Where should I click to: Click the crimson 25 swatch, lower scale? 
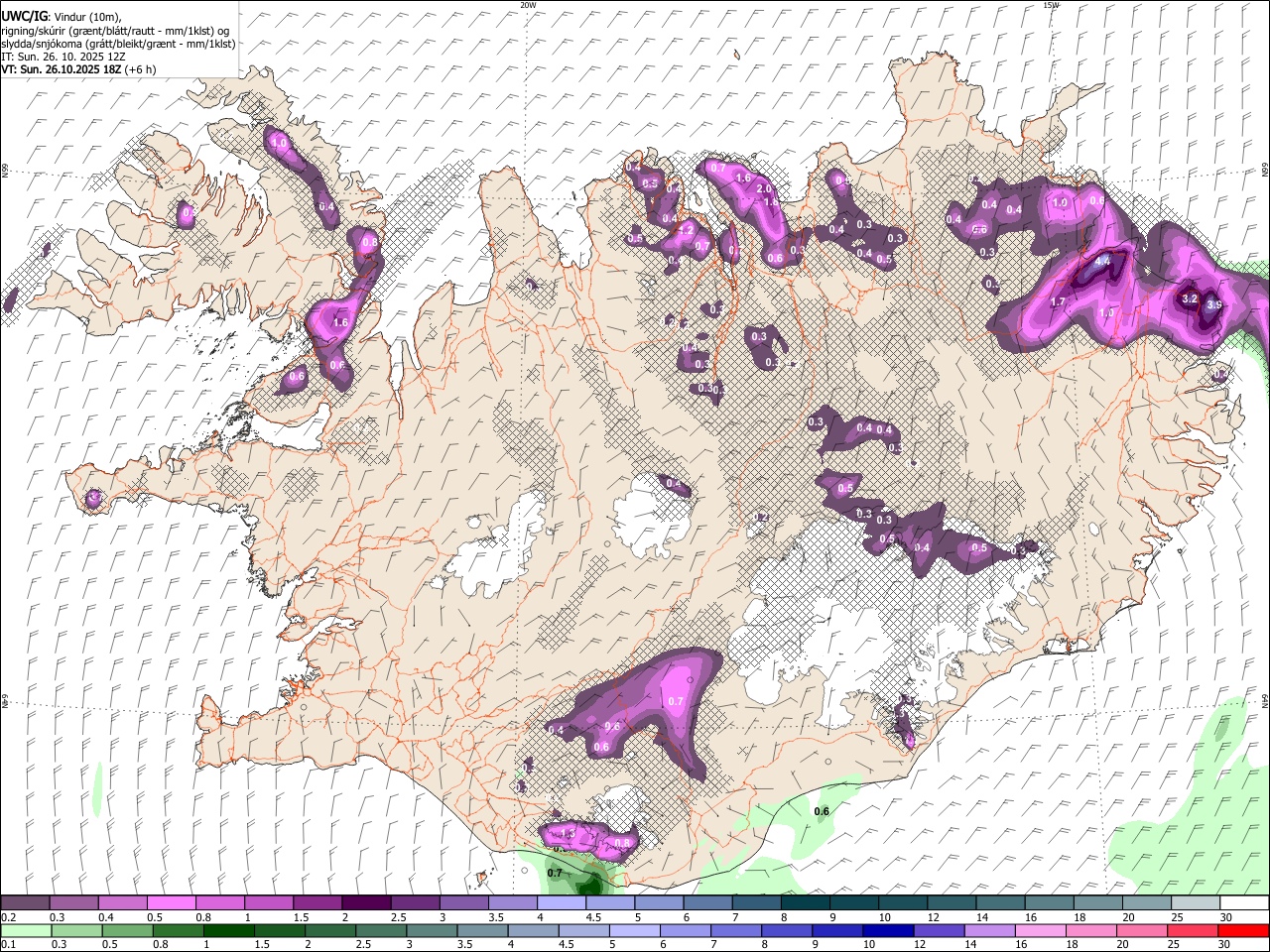click(1193, 931)
